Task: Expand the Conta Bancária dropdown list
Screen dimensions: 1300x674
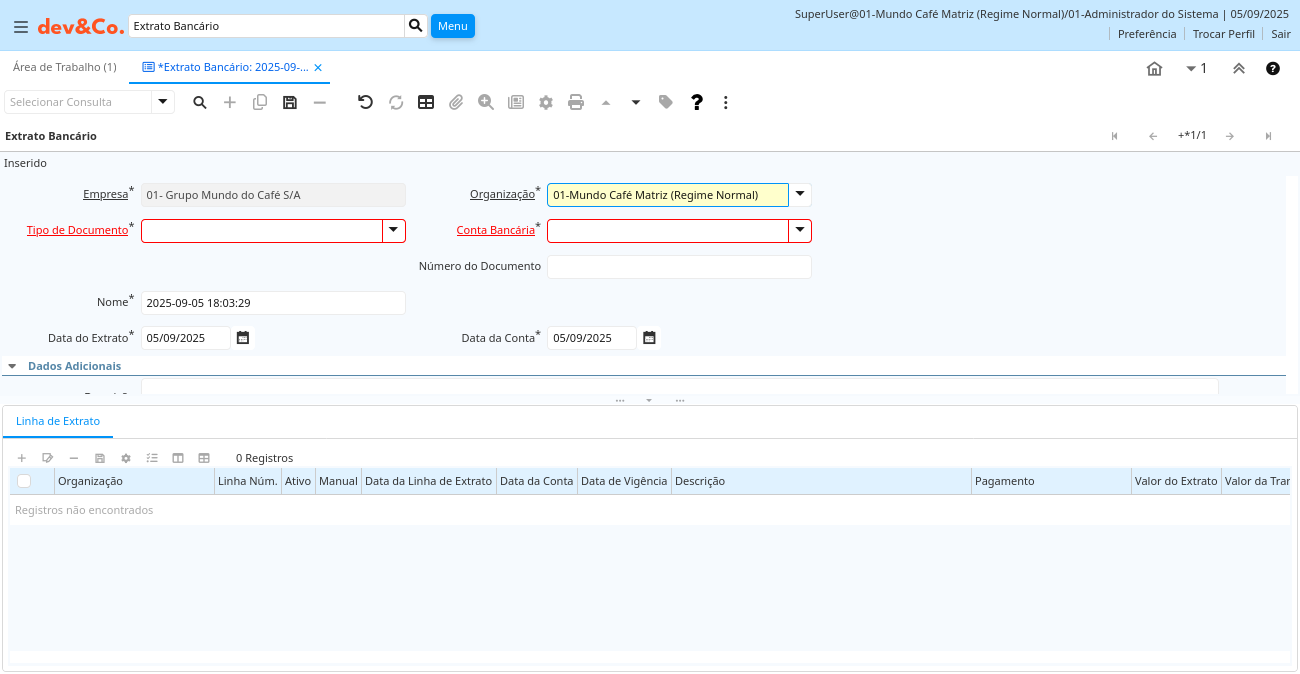Action: click(800, 231)
